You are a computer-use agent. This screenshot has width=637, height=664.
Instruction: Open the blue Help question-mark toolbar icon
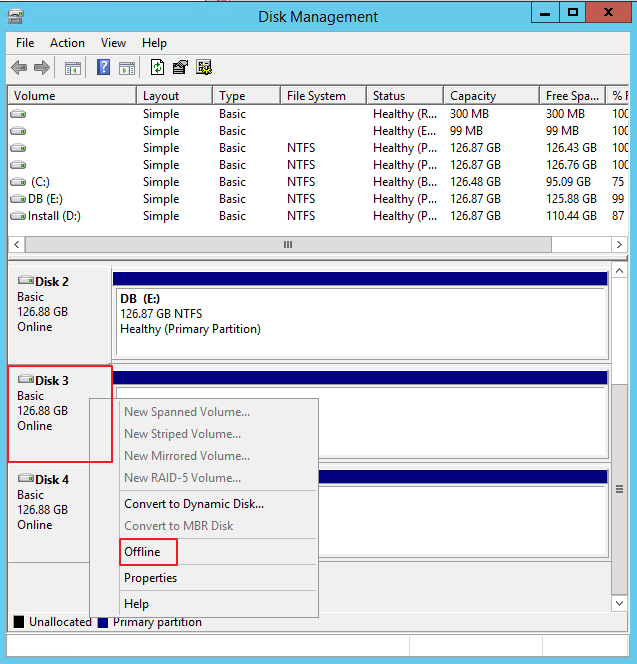[103, 67]
